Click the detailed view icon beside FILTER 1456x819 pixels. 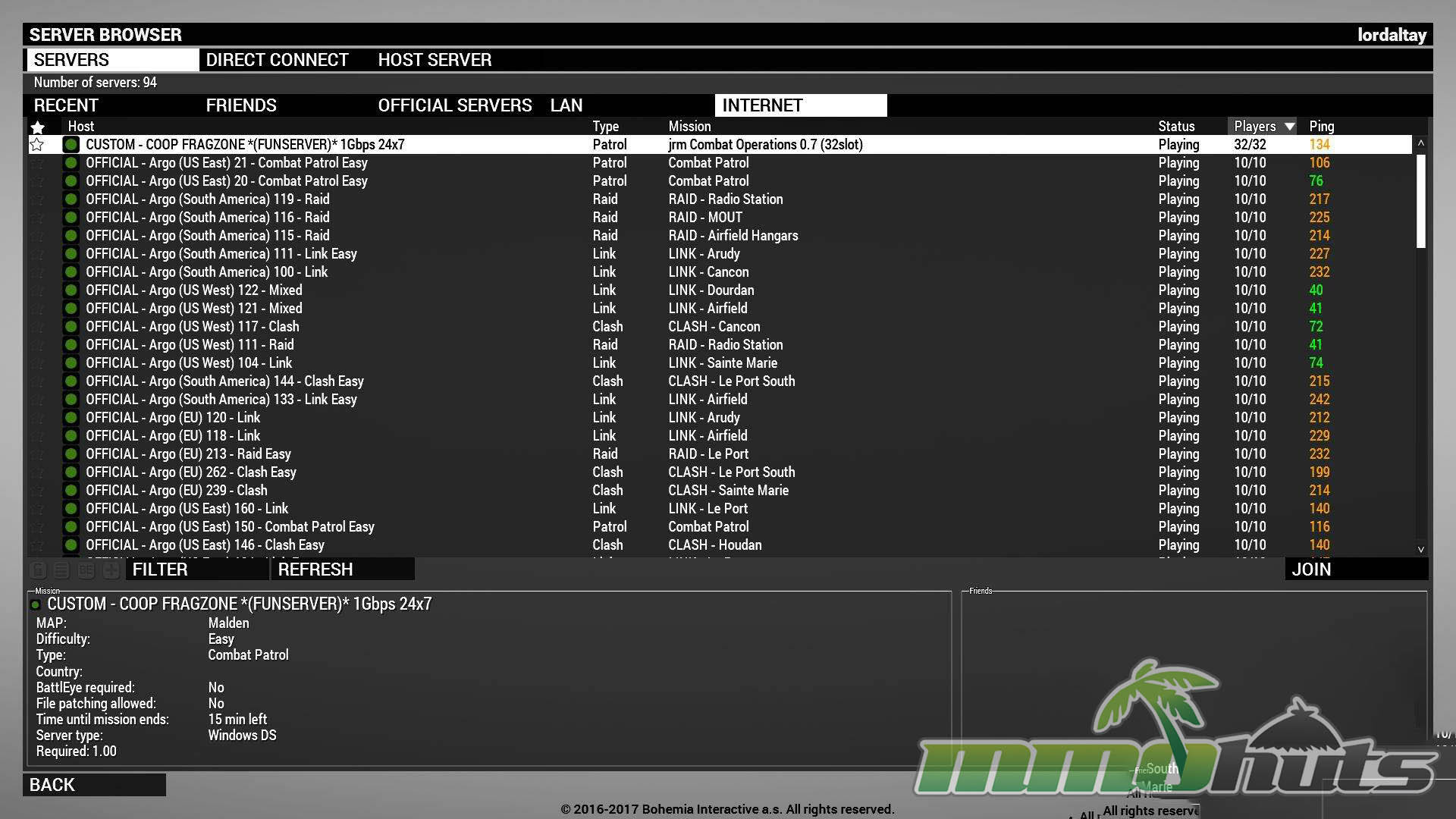(86, 570)
